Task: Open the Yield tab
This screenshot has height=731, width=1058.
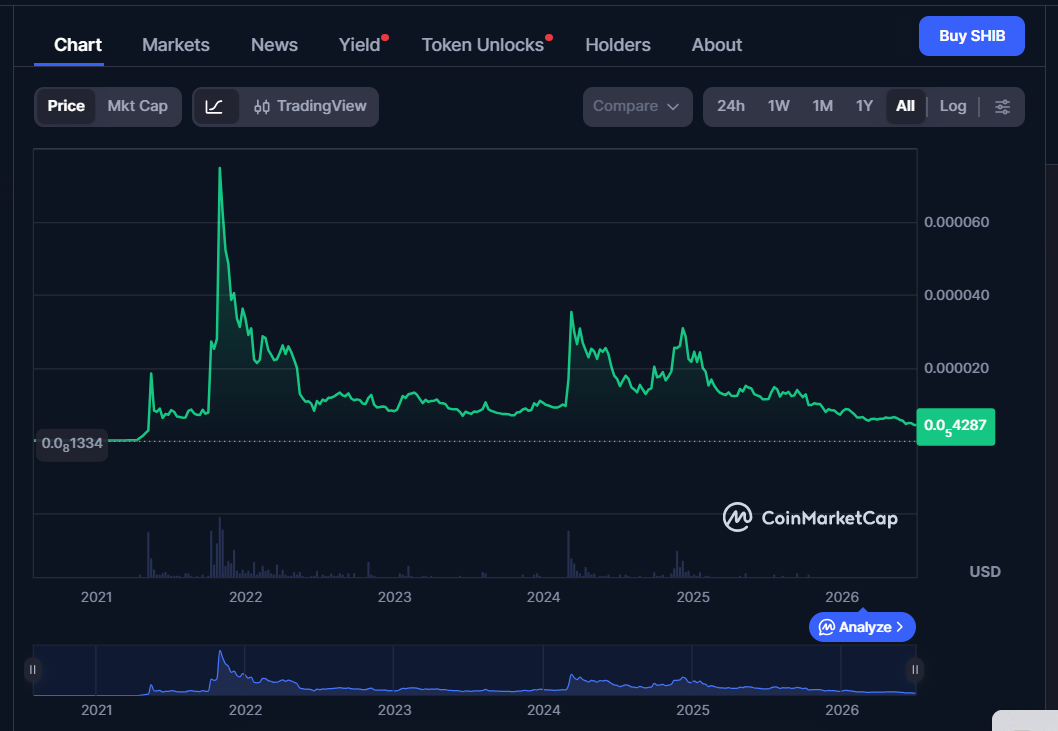Action: pyautogui.click(x=360, y=45)
